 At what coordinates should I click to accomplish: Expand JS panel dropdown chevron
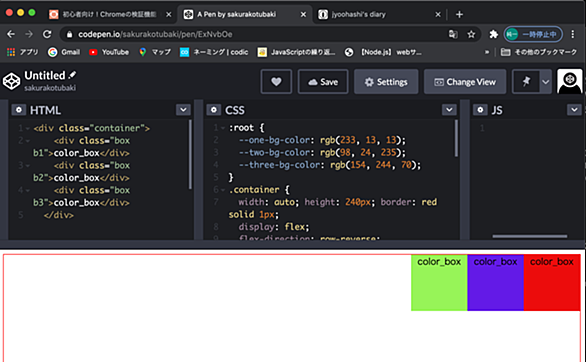[574, 110]
